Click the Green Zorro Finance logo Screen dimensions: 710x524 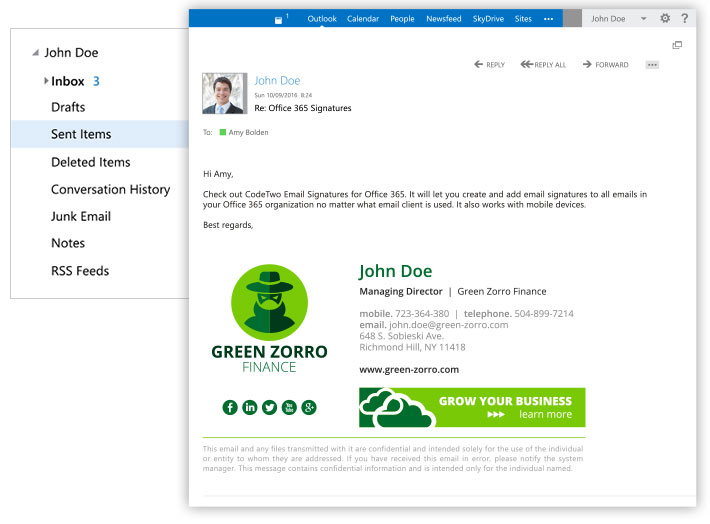(269, 319)
